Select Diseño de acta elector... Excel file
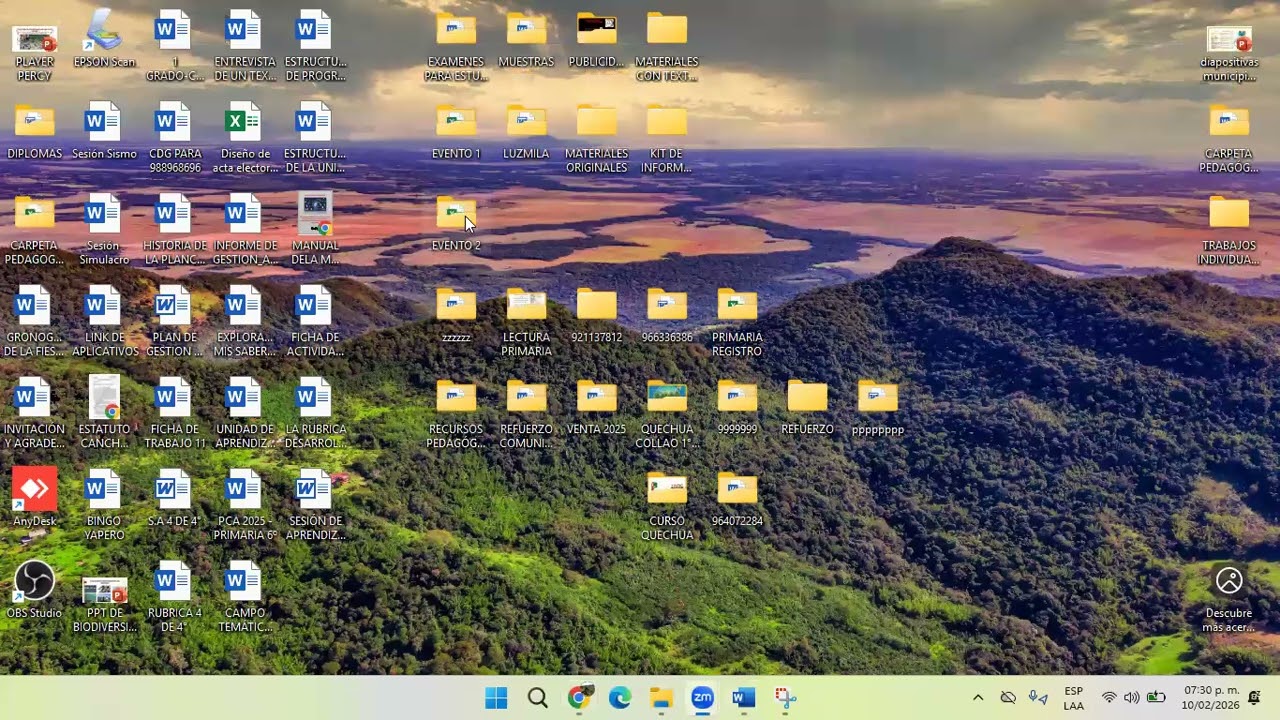Image resolution: width=1280 pixels, height=720 pixels. click(244, 140)
